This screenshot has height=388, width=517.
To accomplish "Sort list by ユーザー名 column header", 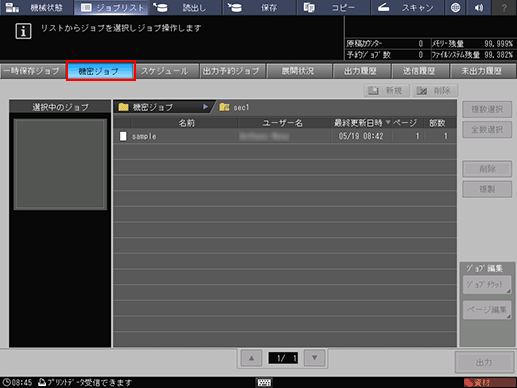I will pos(284,123).
